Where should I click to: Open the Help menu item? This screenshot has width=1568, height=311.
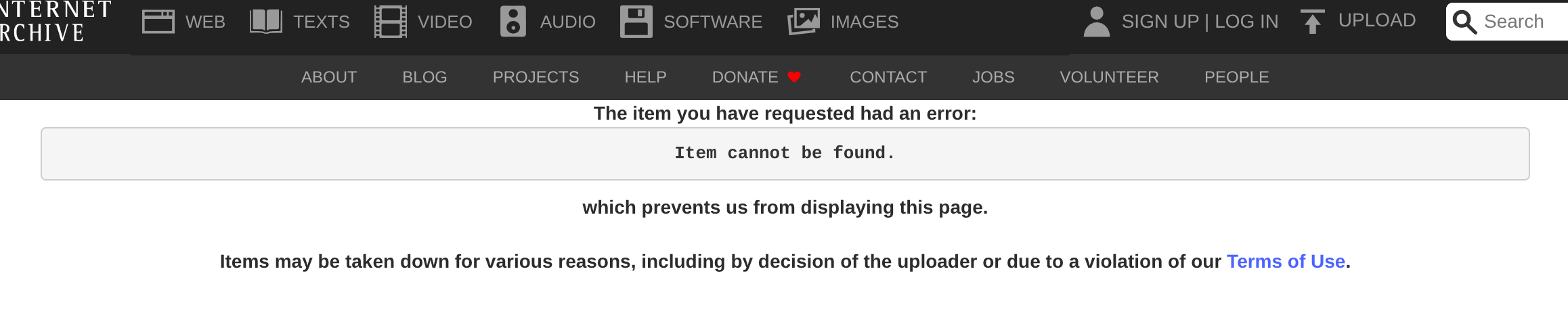point(645,77)
